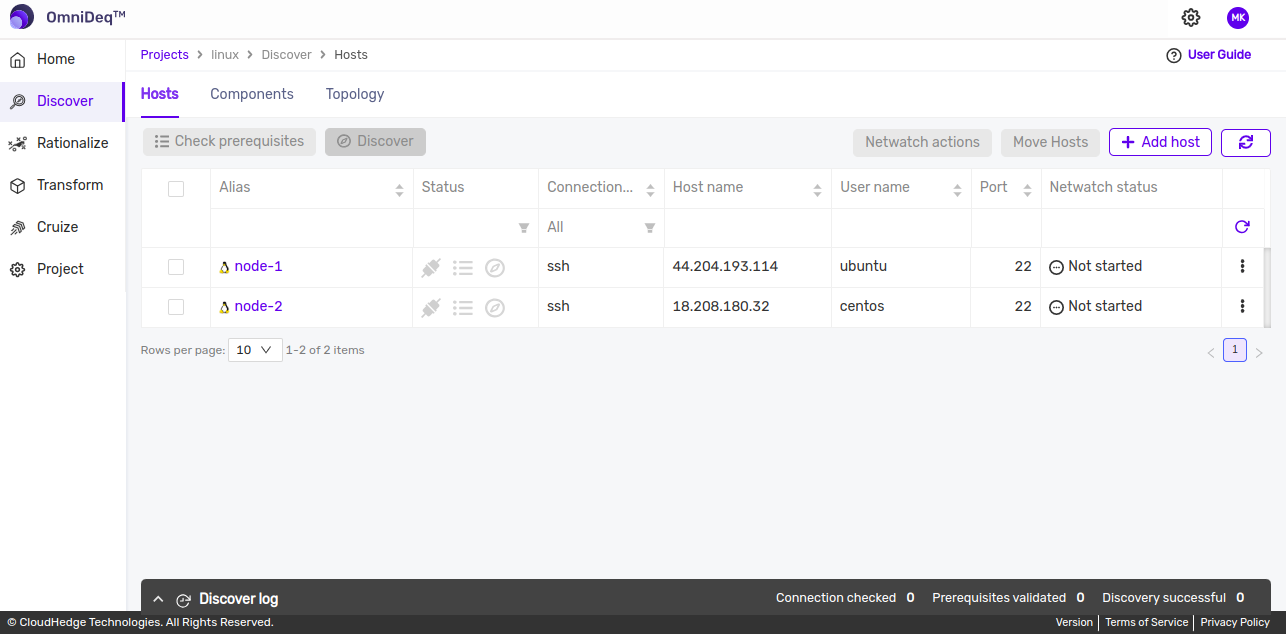
Task: Refresh hosts list with purple refresh button
Action: click(x=1245, y=142)
